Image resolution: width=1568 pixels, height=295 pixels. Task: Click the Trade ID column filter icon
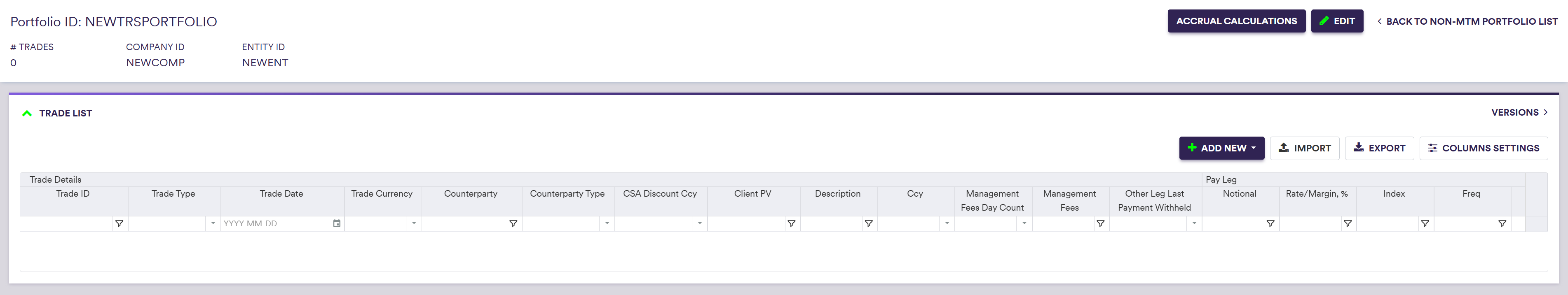coord(120,224)
